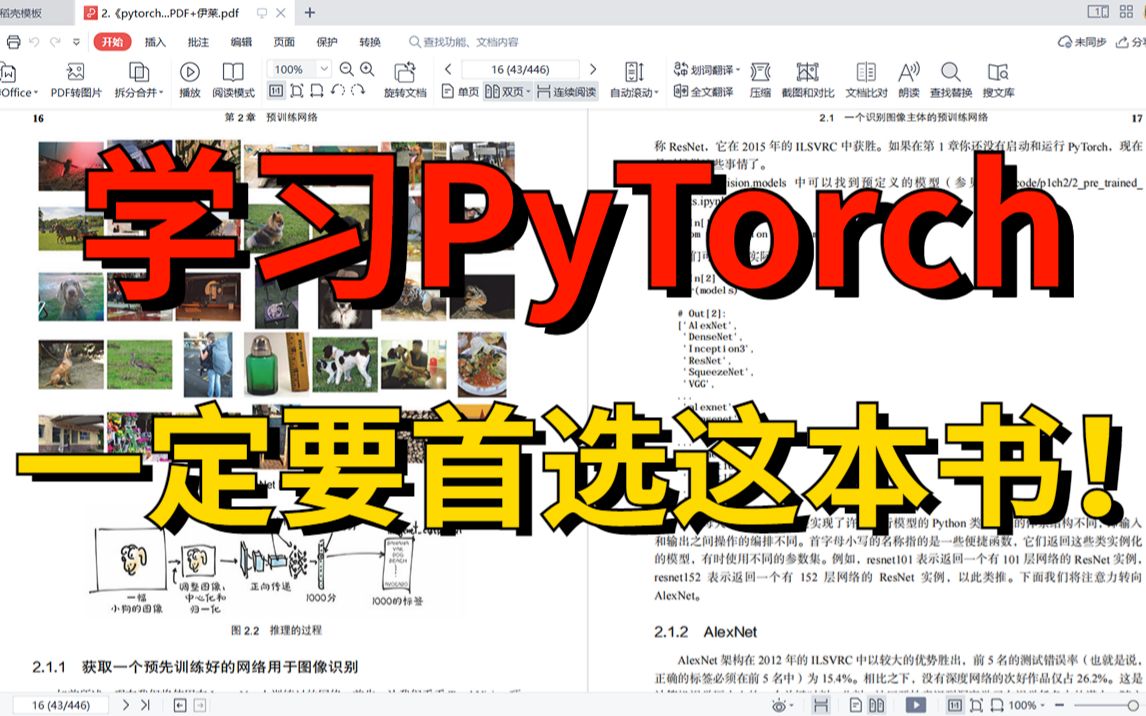Click window layout icon in title bar
The height and width of the screenshot is (716, 1146).
point(1098,12)
